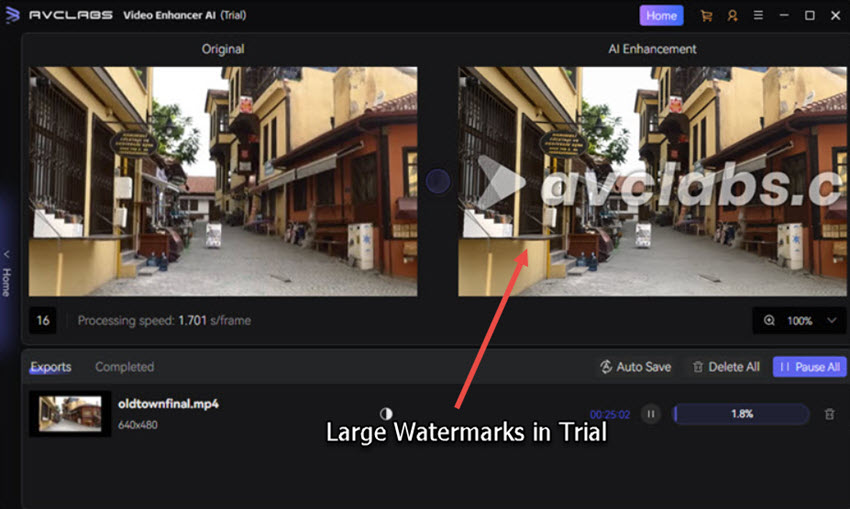
Task: Switch to the Completed tab
Action: point(124,367)
